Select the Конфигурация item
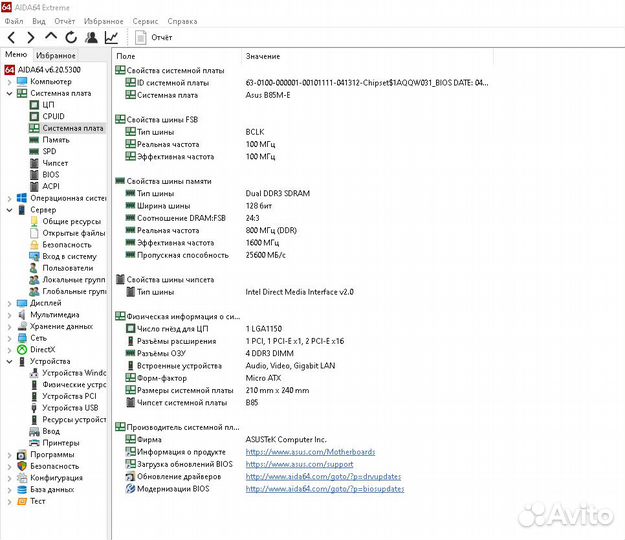The width and height of the screenshot is (625, 540). tap(56, 478)
